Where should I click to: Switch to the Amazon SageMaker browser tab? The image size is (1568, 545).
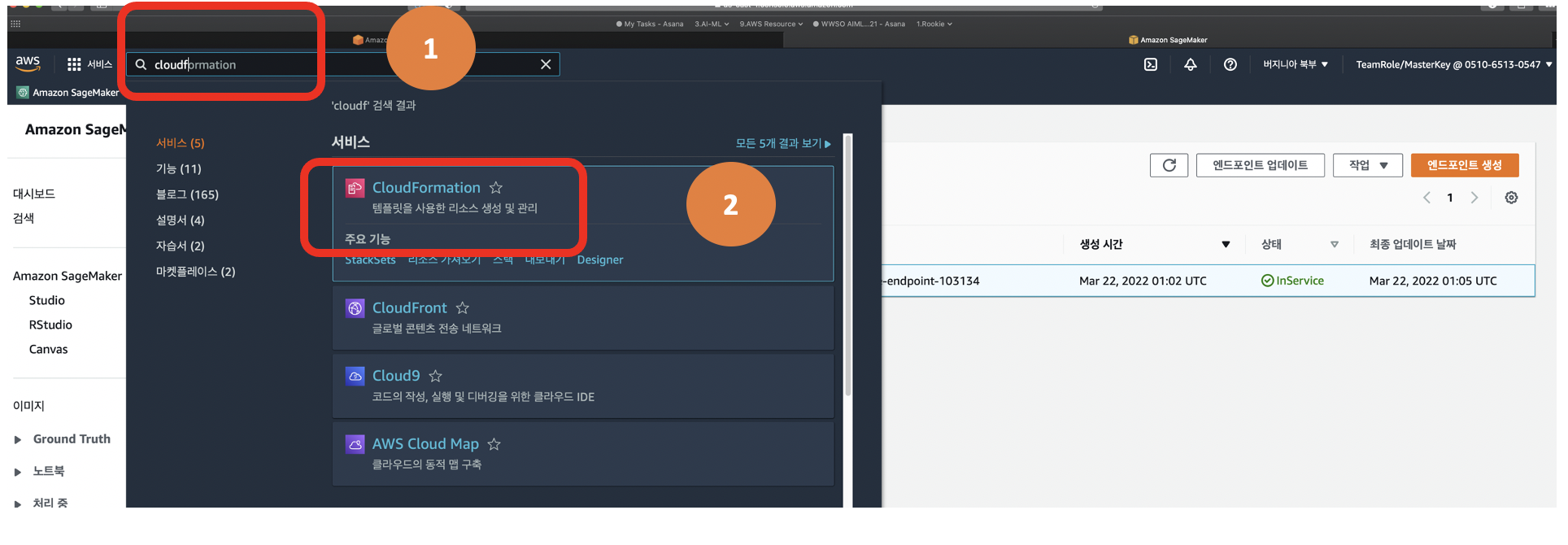tap(1168, 40)
